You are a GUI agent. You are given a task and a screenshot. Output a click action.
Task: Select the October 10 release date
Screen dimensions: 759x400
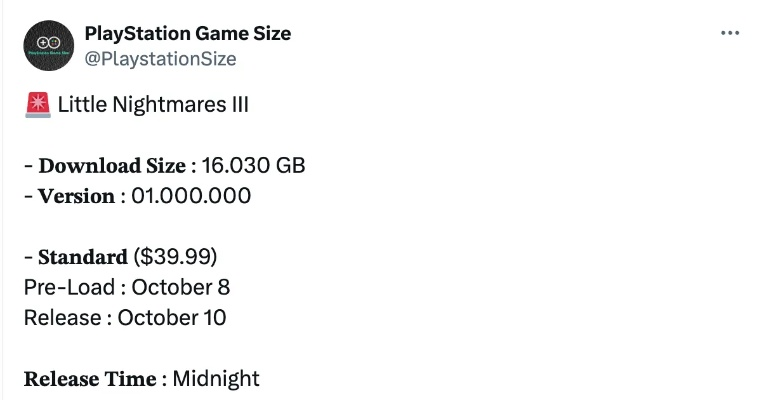(x=172, y=319)
